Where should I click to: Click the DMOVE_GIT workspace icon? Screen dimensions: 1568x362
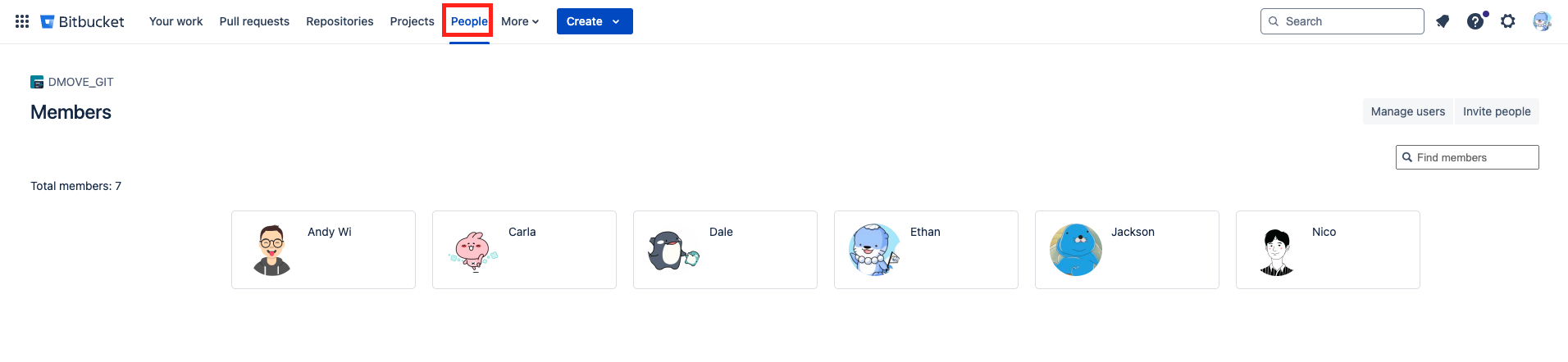[37, 82]
